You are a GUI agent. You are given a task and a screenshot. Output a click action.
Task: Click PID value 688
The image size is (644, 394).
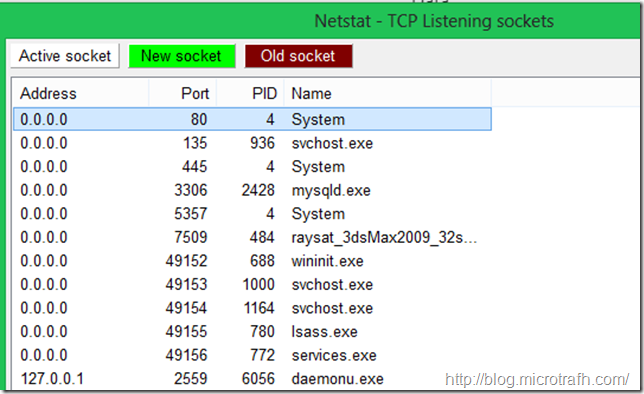262,261
